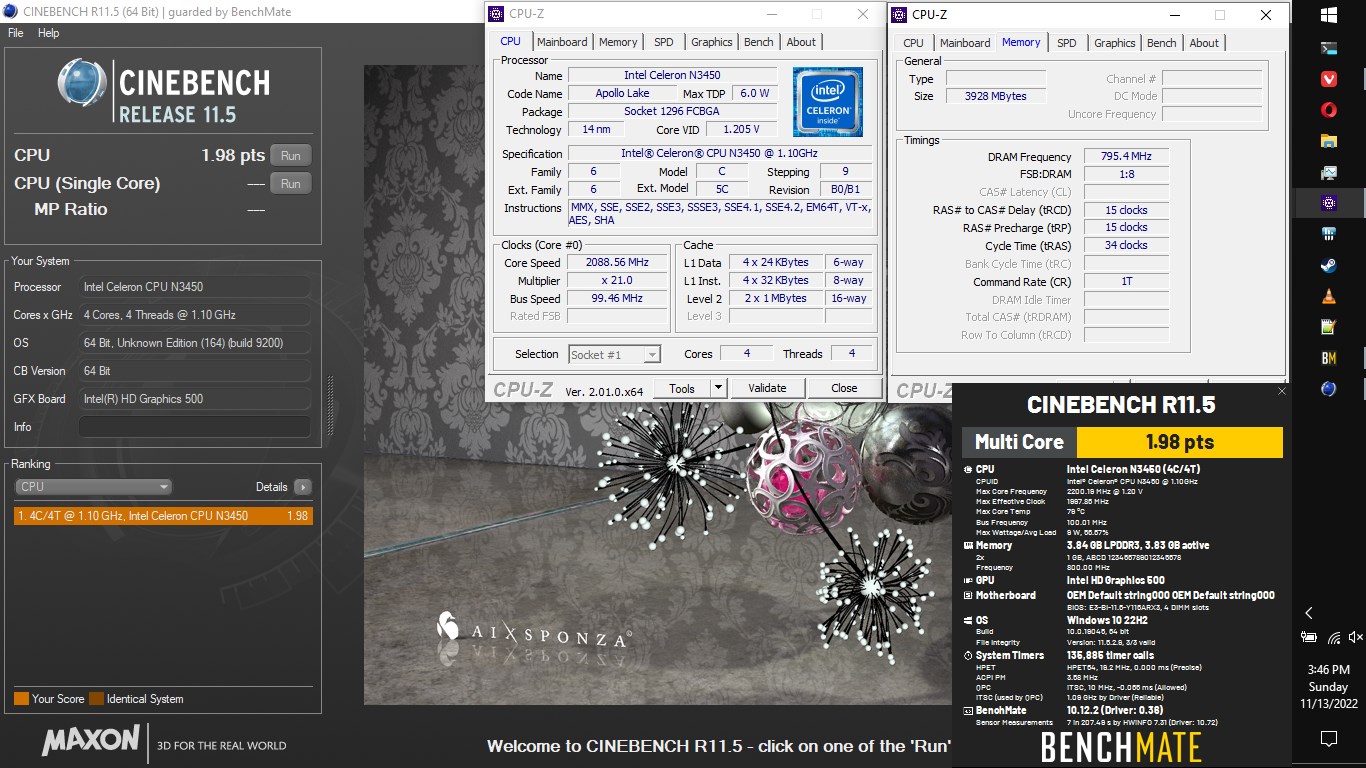Image resolution: width=1366 pixels, height=768 pixels.
Task: Open the File menu in Cinebench
Action: (x=16, y=33)
